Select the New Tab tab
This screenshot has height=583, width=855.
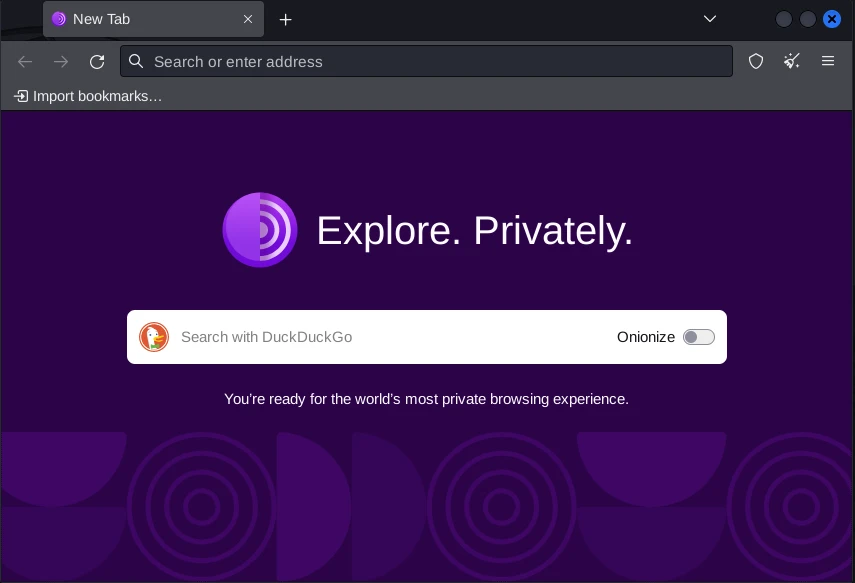pos(140,19)
